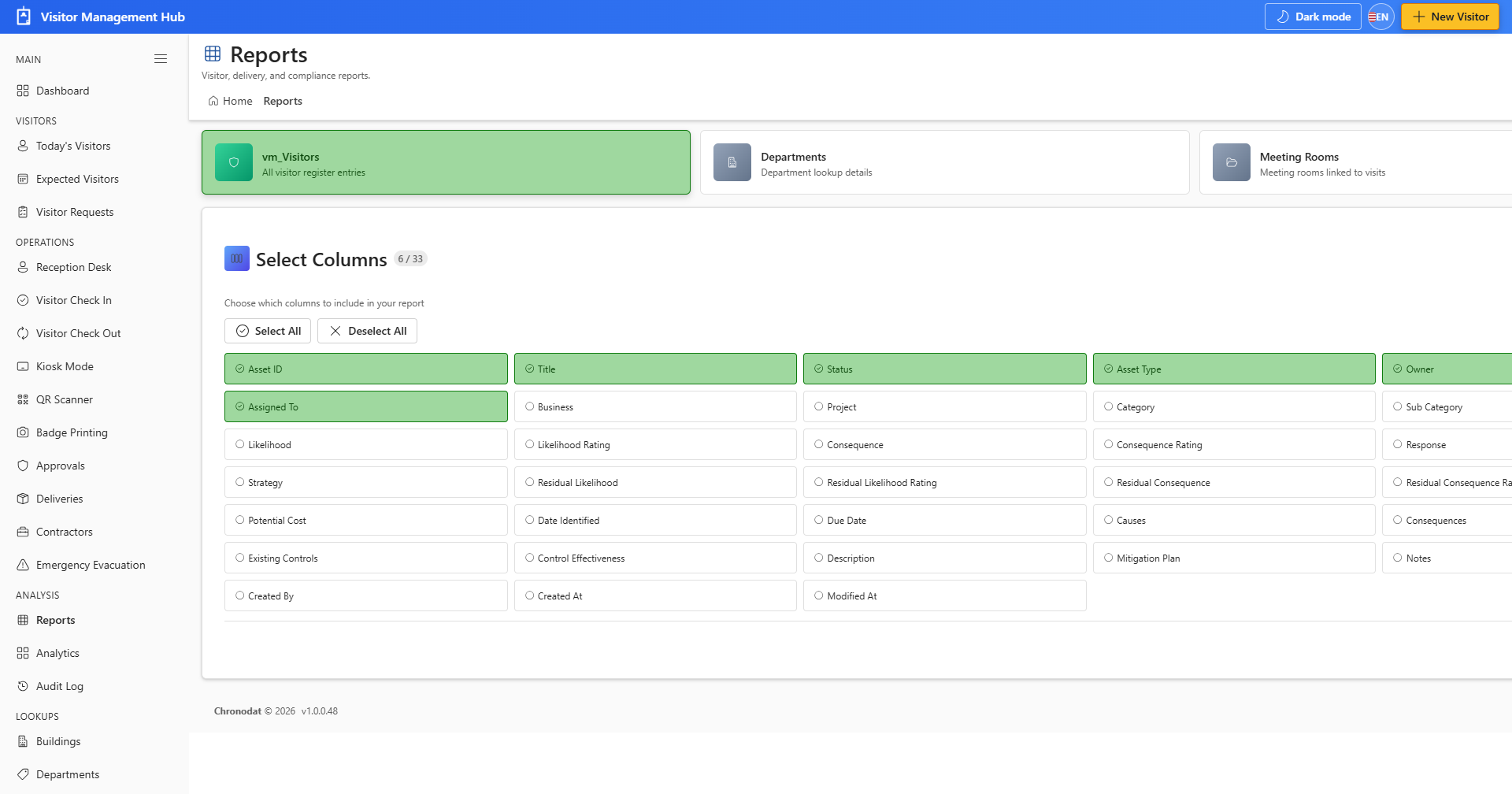
Task: Click the Departments card document icon
Action: pos(732,162)
